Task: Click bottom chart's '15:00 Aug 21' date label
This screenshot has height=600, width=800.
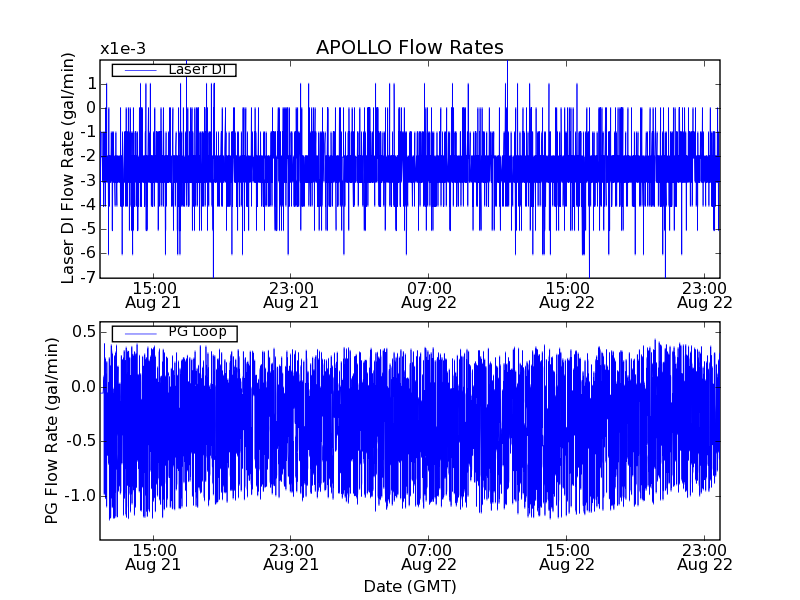Action: tap(153, 557)
